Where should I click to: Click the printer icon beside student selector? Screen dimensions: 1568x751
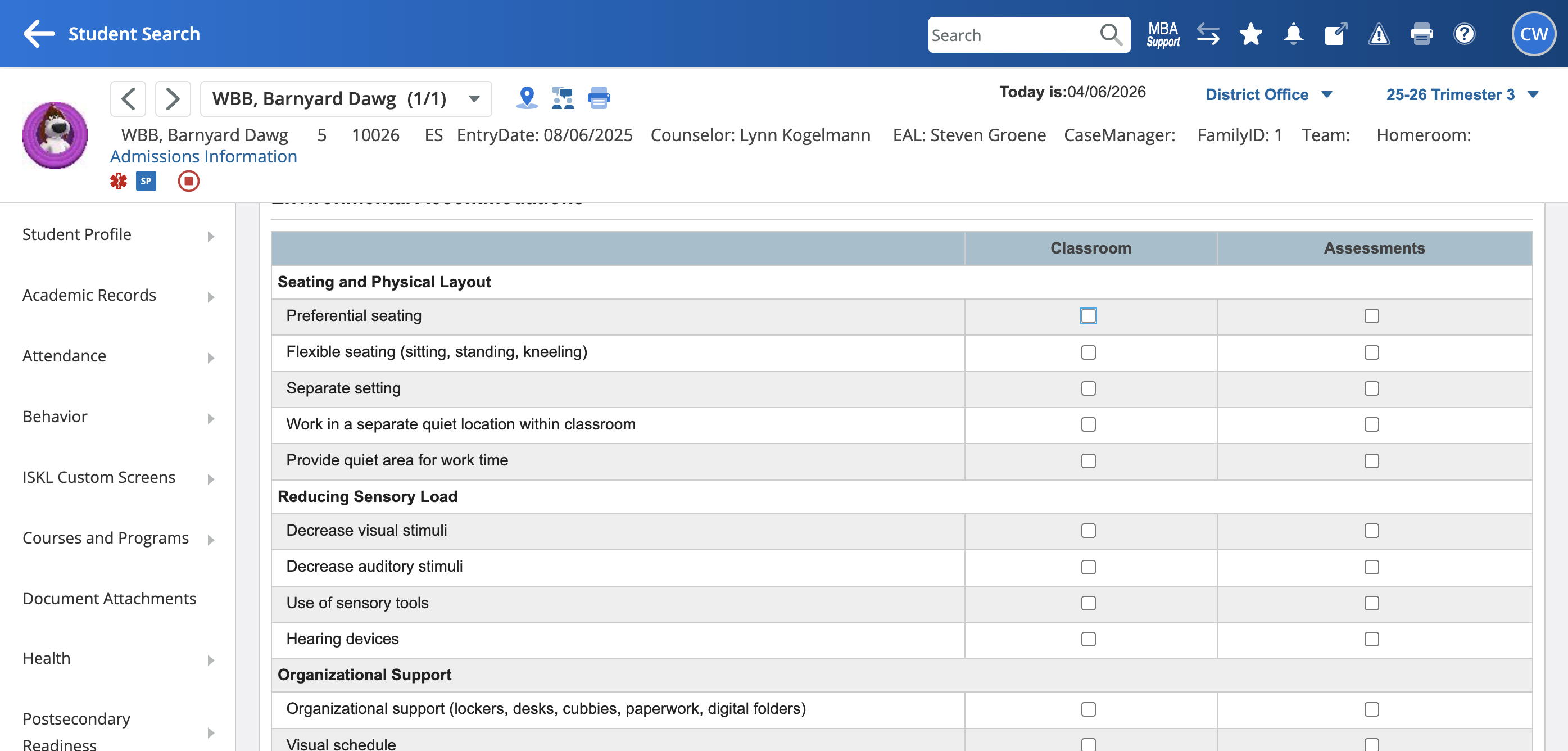pyautogui.click(x=599, y=97)
